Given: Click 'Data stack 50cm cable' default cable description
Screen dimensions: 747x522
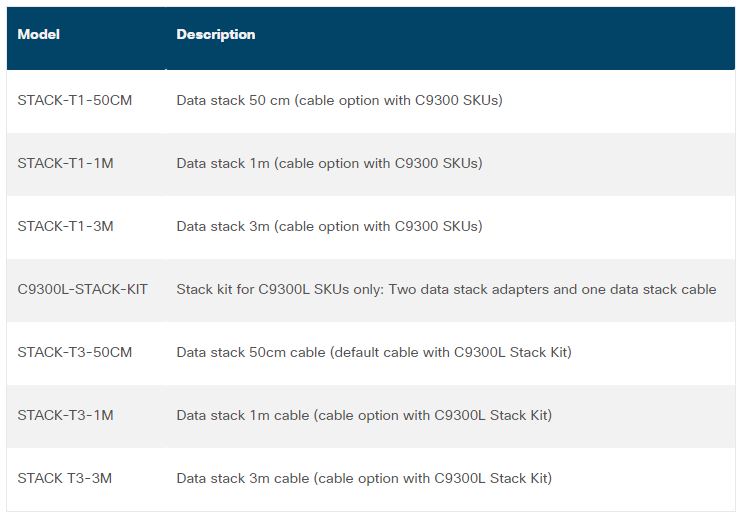Looking at the screenshot, I should click(374, 352).
